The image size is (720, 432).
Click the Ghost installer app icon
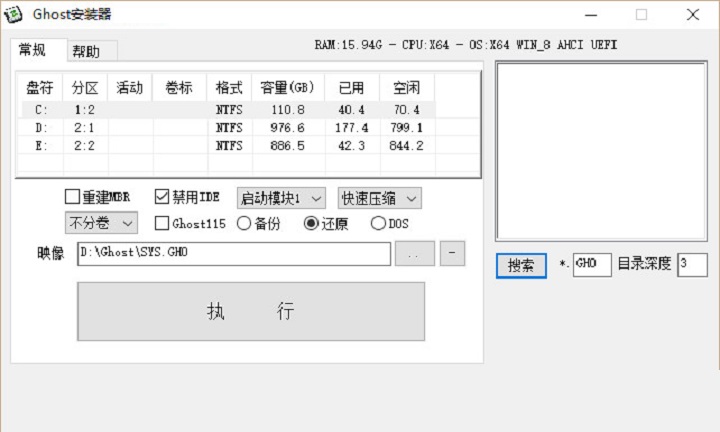[x=13, y=14]
